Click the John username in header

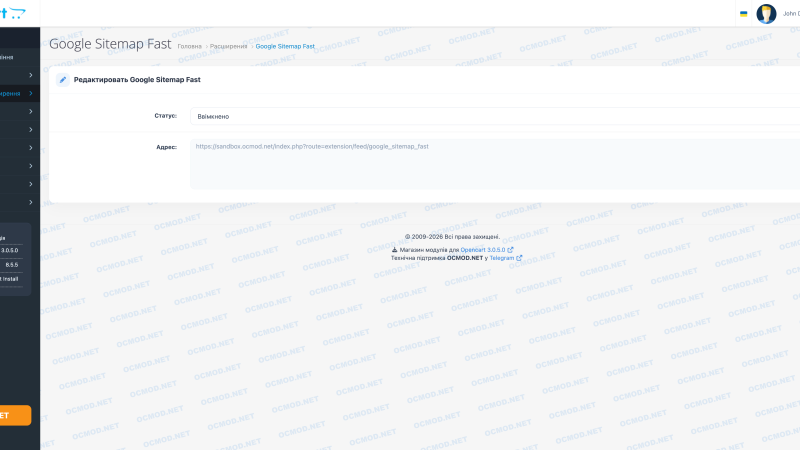coord(791,14)
